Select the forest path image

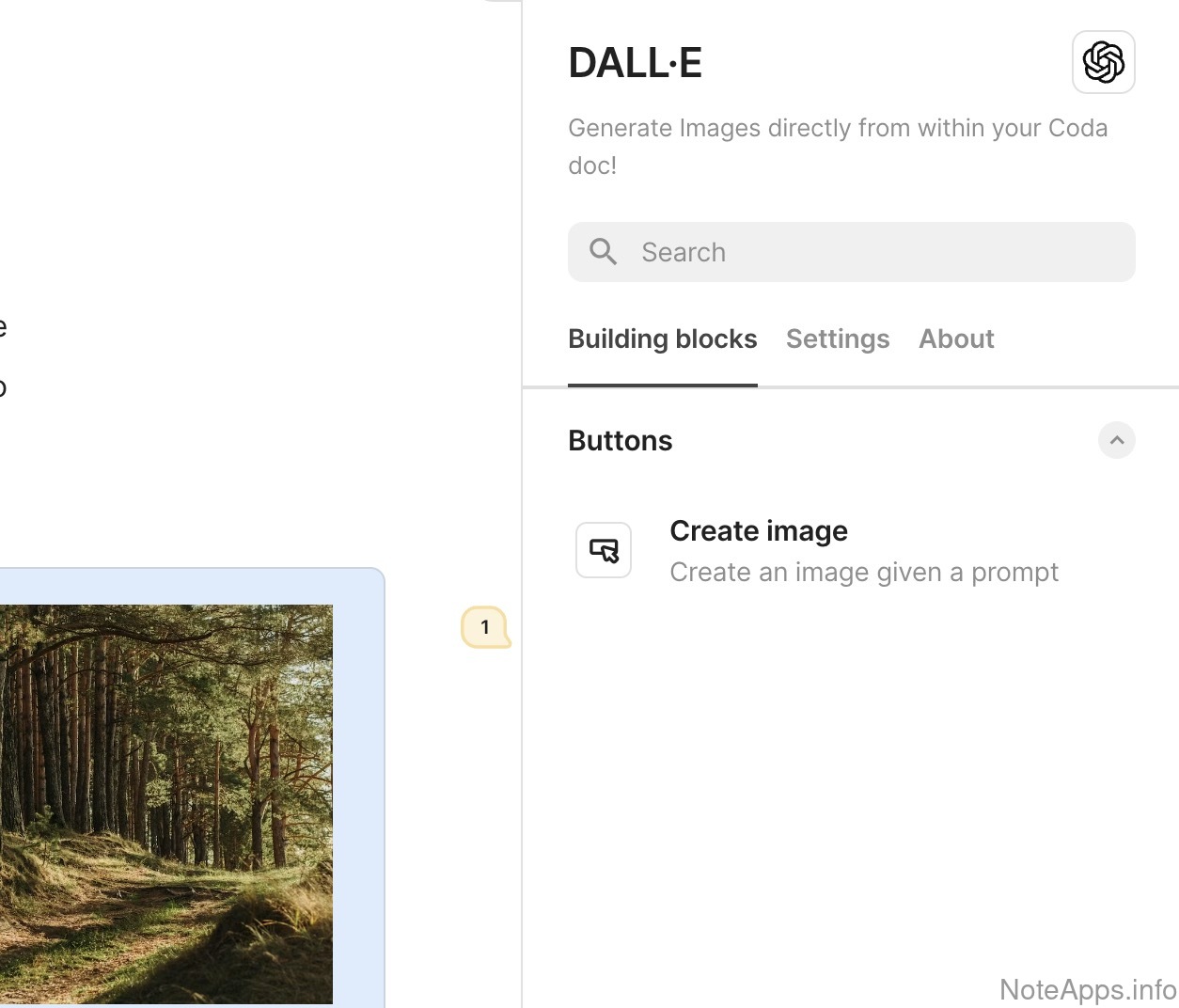click(x=165, y=803)
